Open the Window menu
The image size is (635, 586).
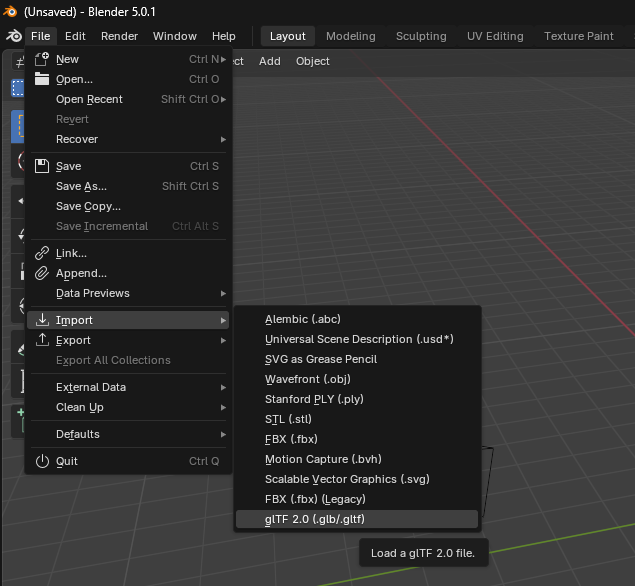pos(175,36)
